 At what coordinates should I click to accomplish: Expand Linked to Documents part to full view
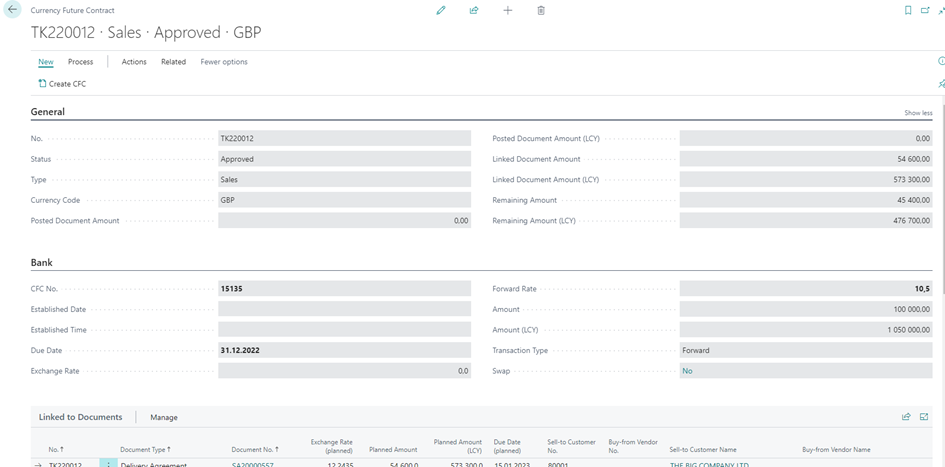pyautogui.click(x=924, y=417)
